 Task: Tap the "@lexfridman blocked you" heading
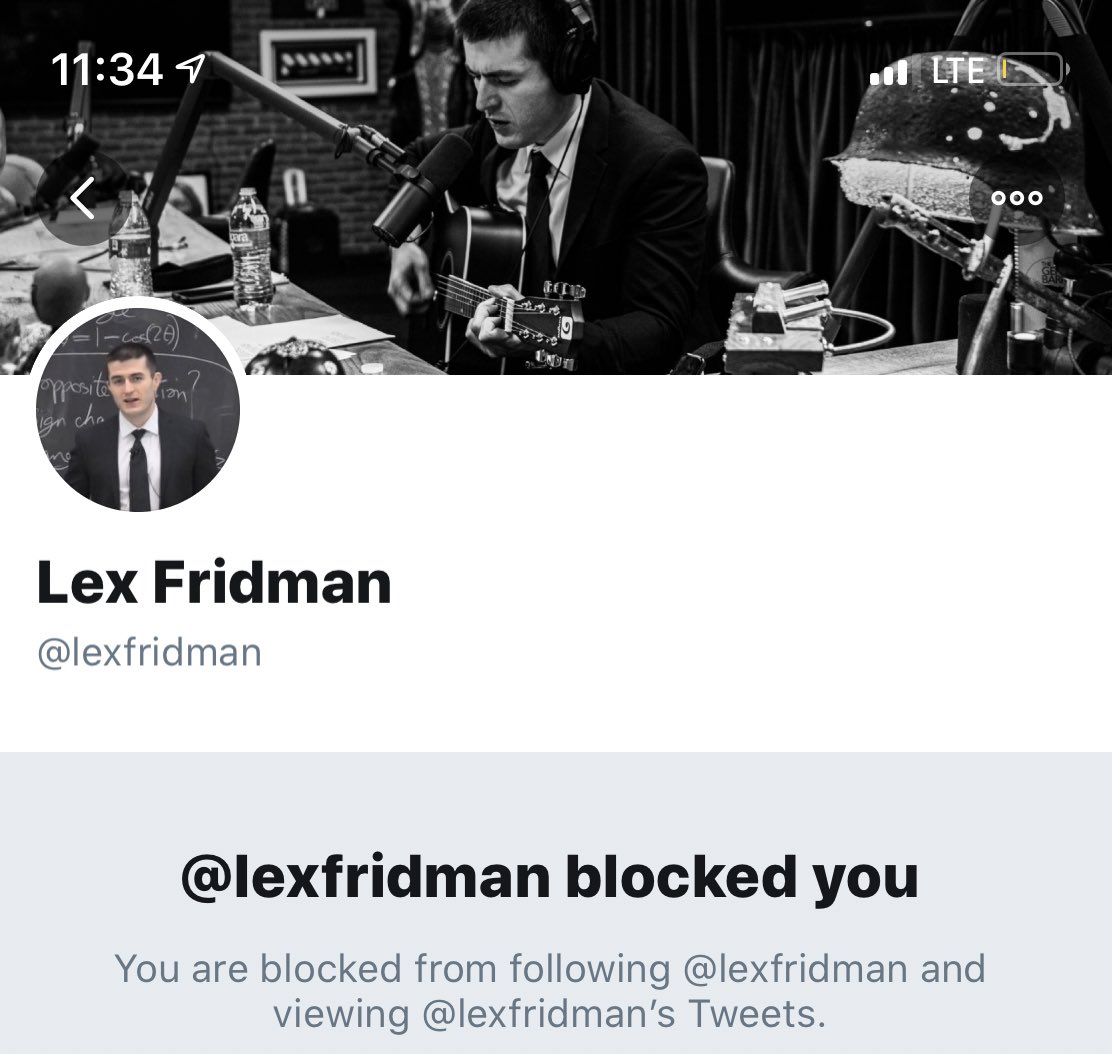[550, 877]
